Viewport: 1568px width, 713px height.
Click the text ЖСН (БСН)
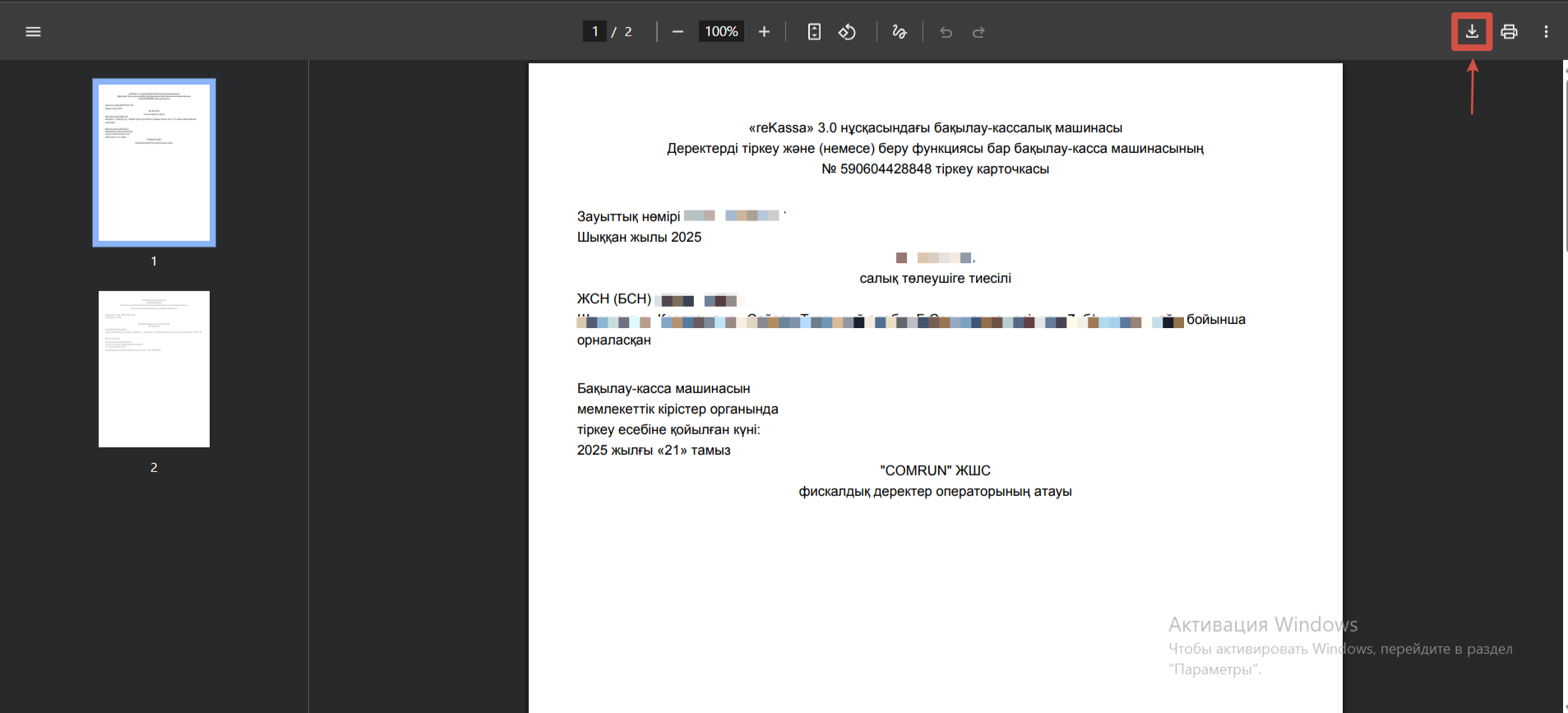[613, 299]
